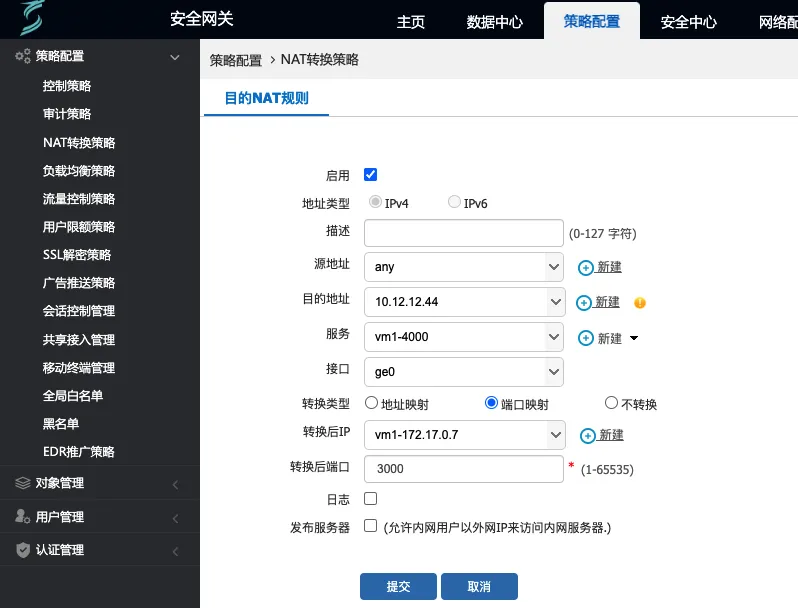Focus the 描述 text input field

click(x=464, y=233)
